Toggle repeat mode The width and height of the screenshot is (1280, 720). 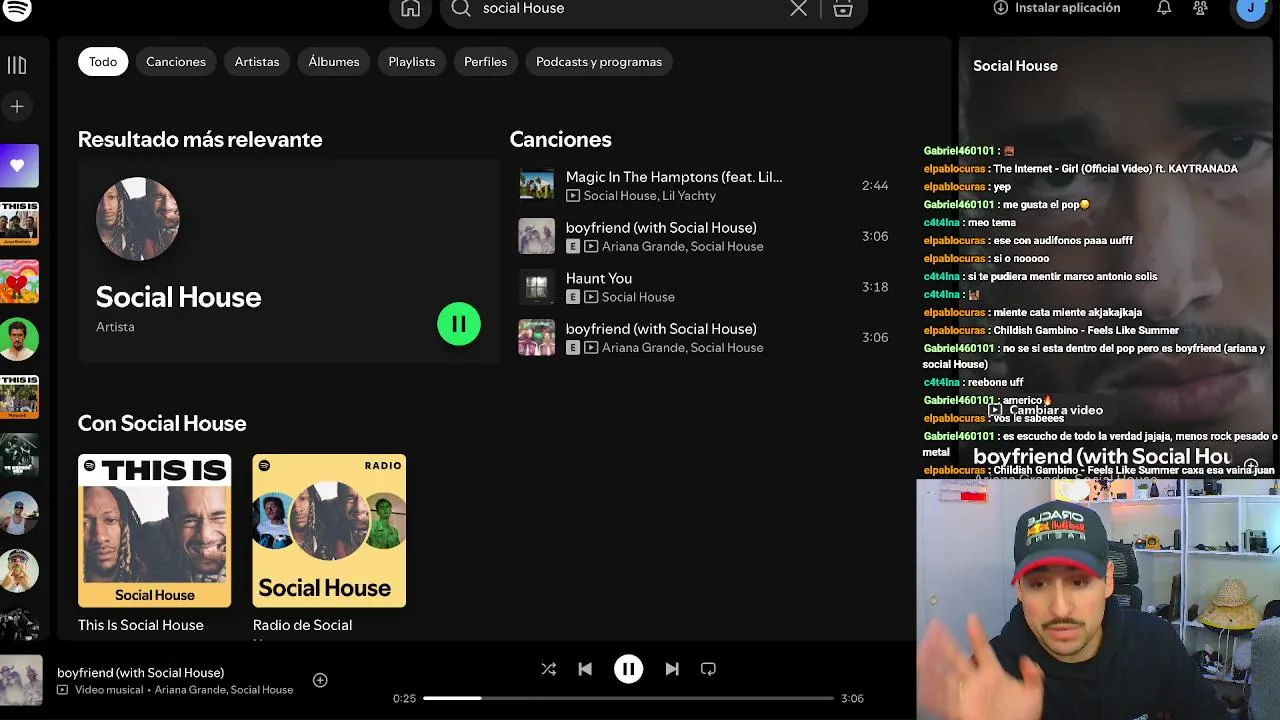pos(708,669)
